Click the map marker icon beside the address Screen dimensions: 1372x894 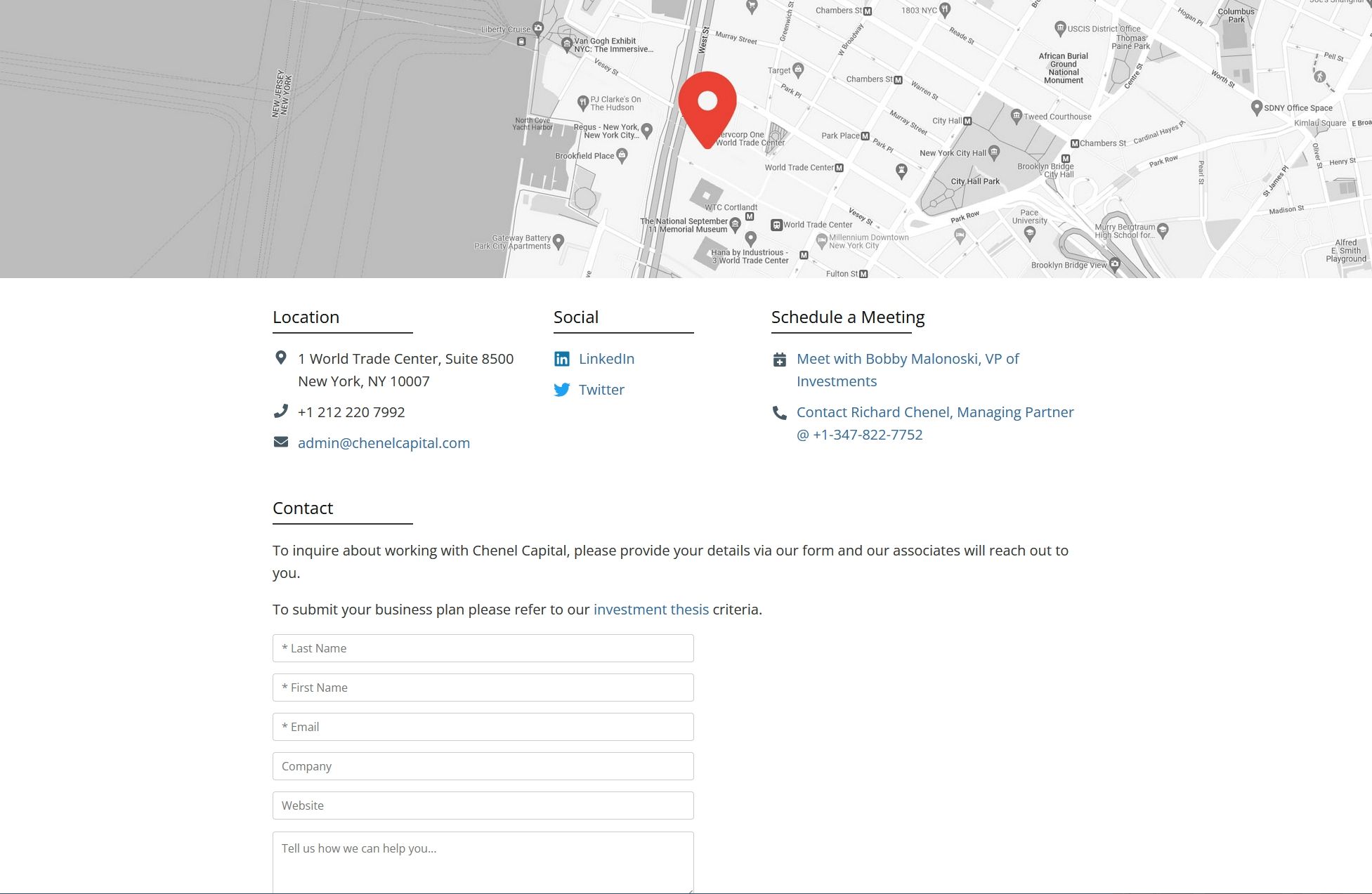coord(280,358)
